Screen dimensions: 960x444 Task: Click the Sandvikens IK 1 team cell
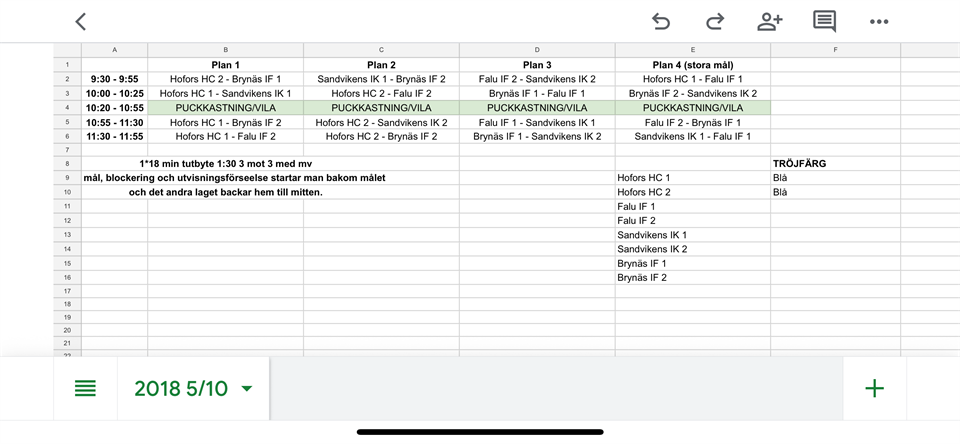pyautogui.click(x=652, y=235)
